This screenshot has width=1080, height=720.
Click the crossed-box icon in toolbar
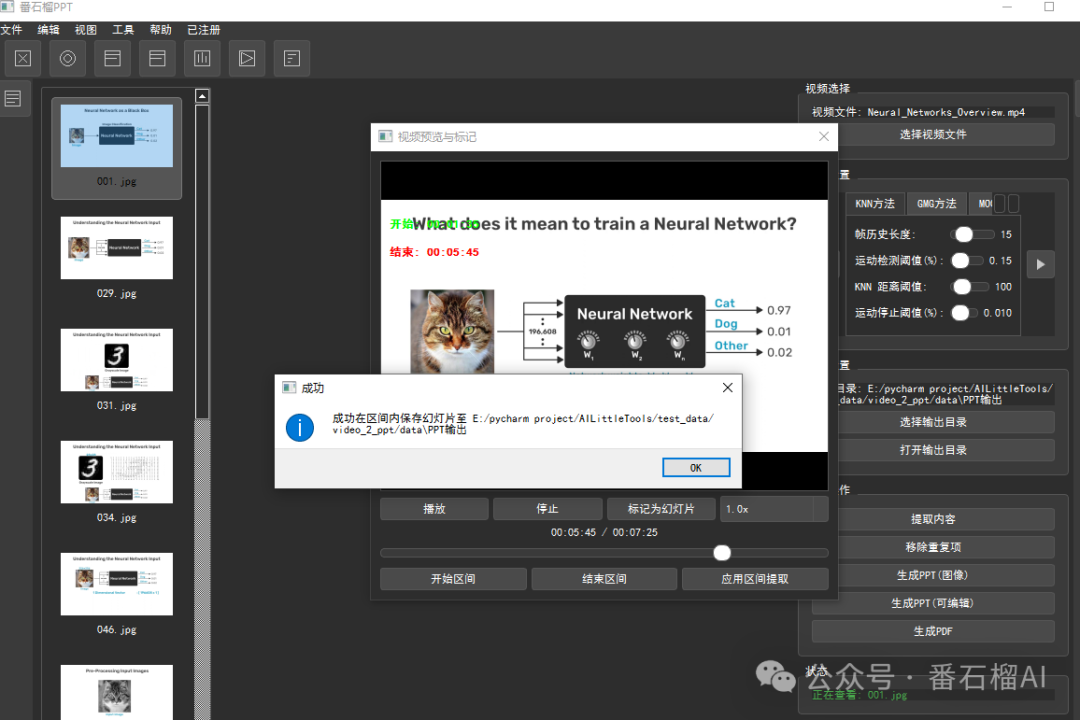pyautogui.click(x=23, y=59)
